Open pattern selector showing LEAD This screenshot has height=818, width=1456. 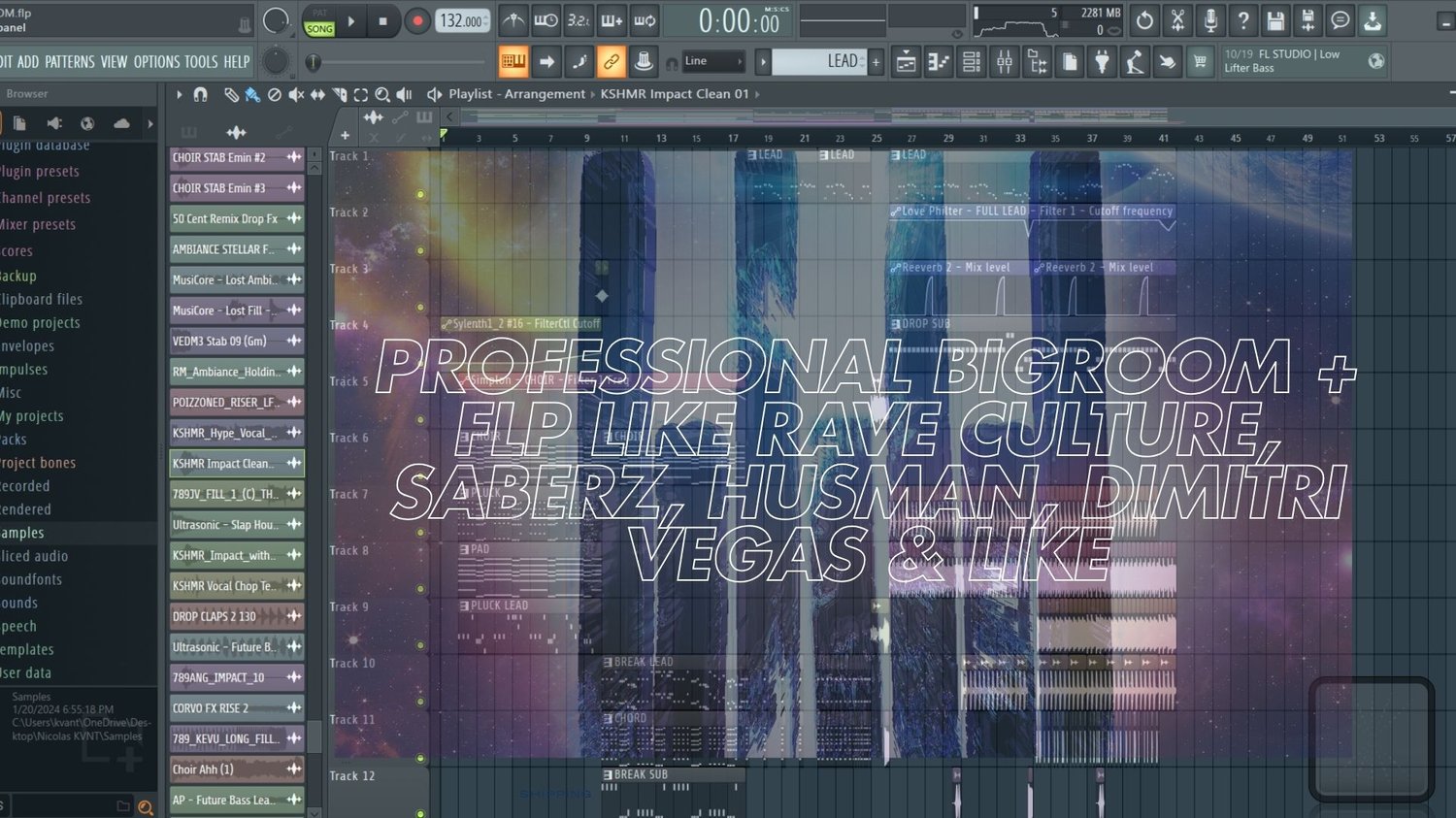[x=820, y=61]
